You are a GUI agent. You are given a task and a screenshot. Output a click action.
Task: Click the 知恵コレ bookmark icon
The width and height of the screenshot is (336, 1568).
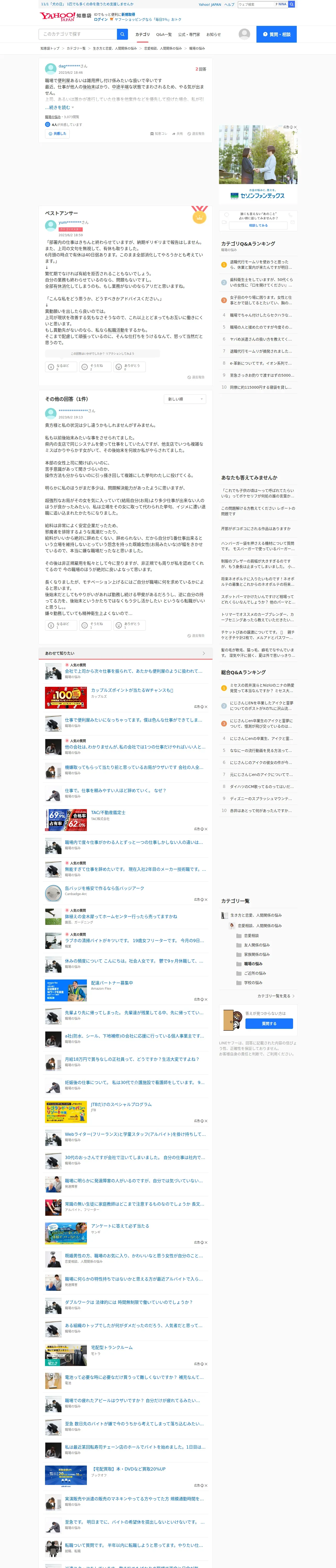152,133
